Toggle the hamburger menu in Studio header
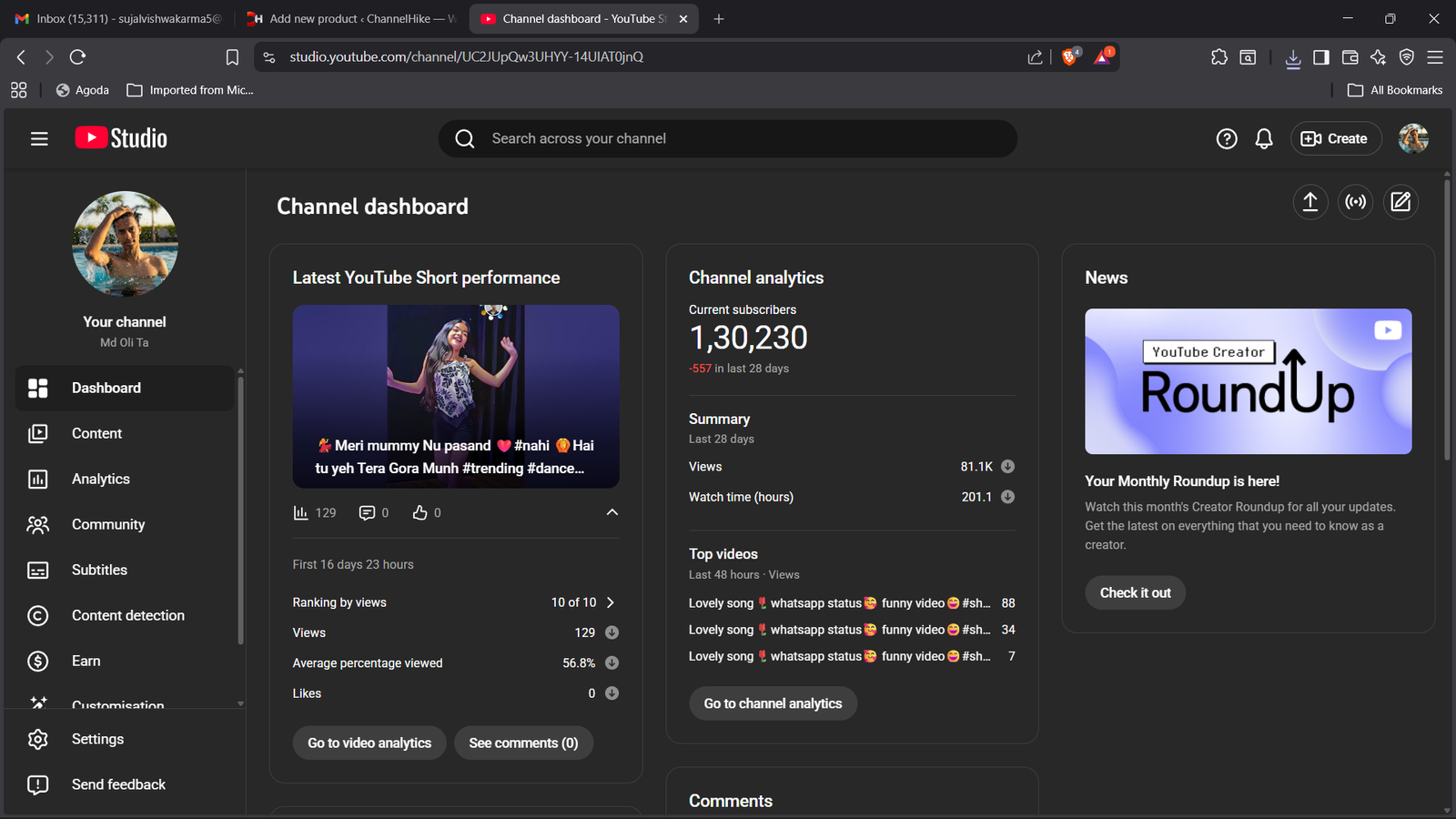This screenshot has height=819, width=1456. [x=39, y=138]
